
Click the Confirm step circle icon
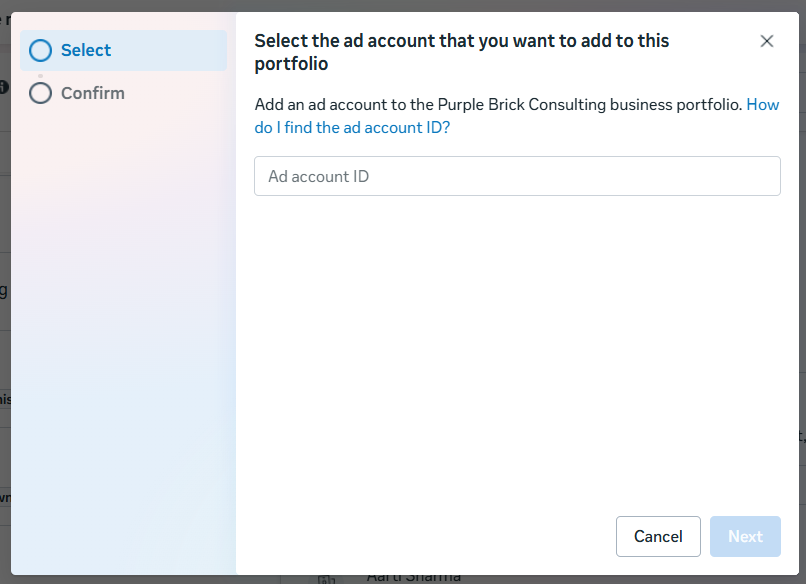tap(40, 93)
